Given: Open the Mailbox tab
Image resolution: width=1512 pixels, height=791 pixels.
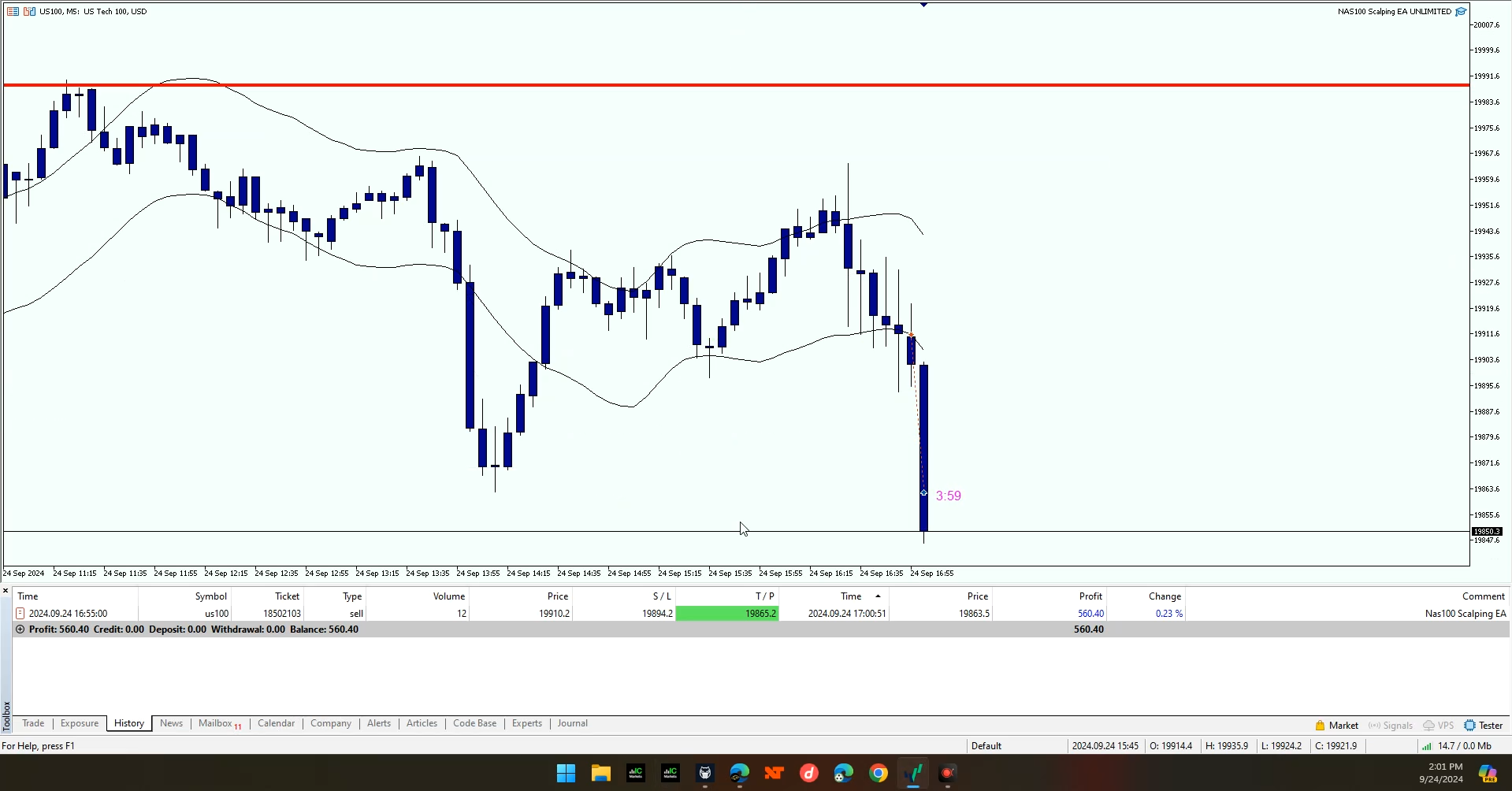Looking at the screenshot, I should coord(219,723).
